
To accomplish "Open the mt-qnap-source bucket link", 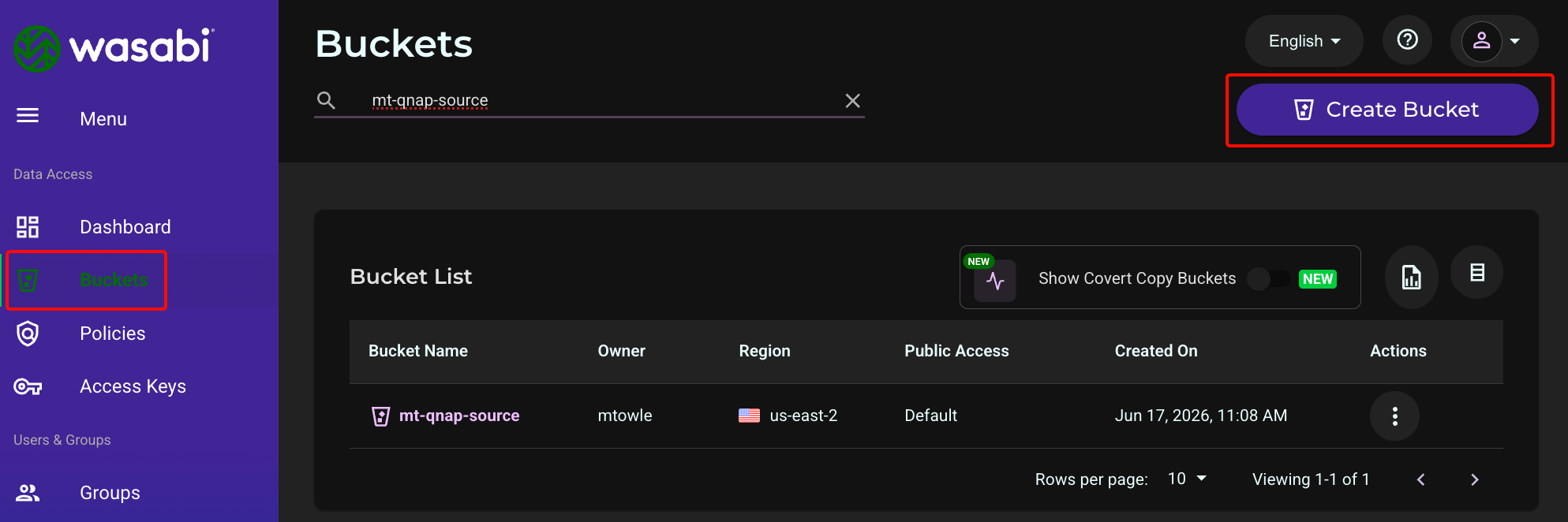I will [x=459, y=416].
